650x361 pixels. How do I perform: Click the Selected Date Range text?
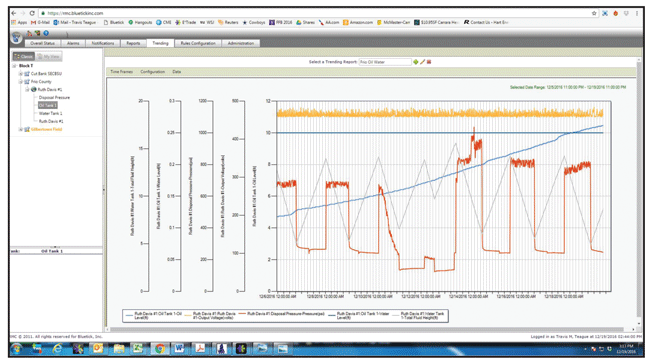[568, 87]
